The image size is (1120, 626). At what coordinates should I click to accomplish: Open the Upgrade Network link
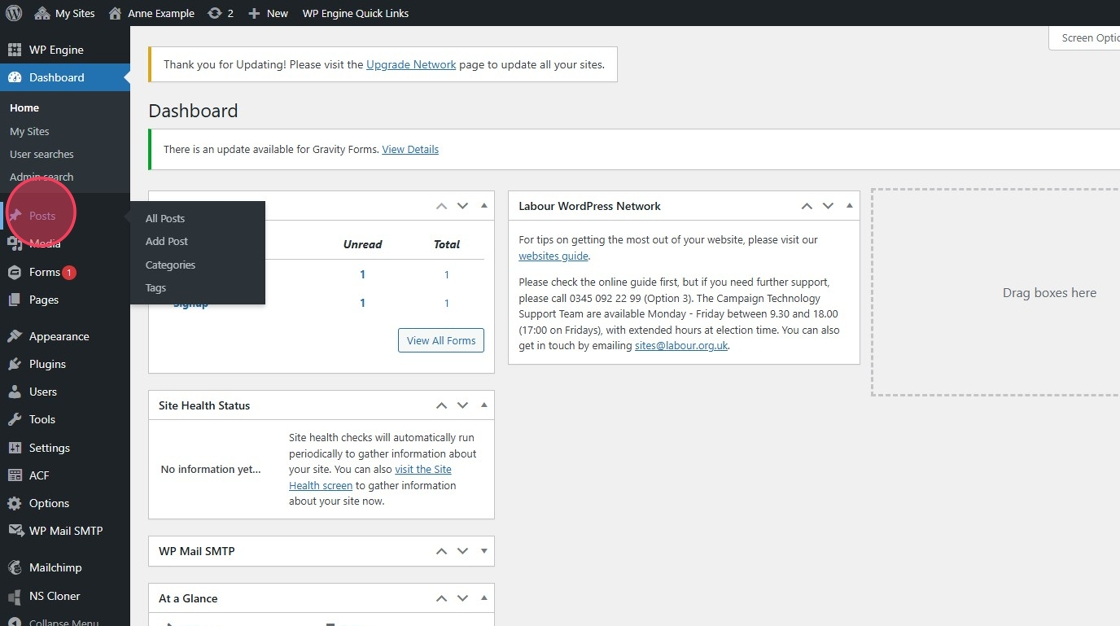point(410,64)
